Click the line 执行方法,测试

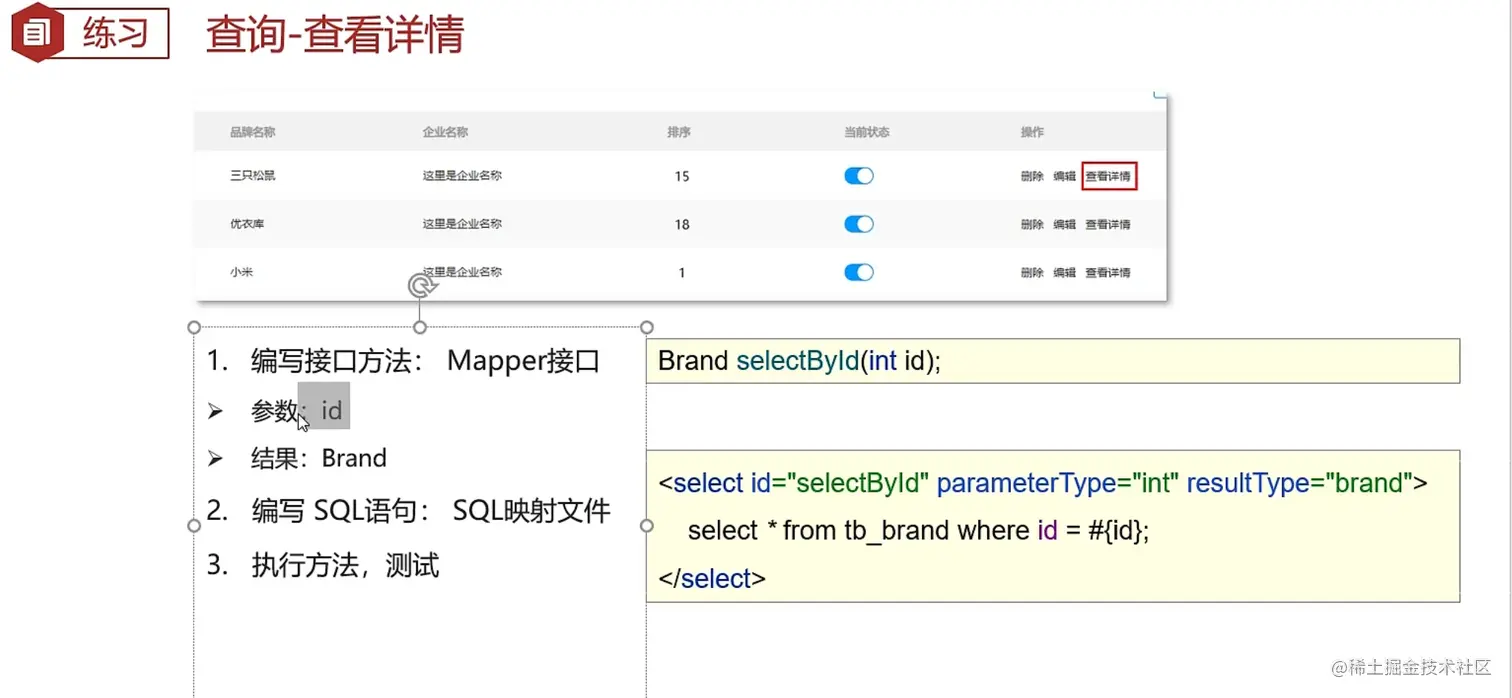(x=323, y=565)
